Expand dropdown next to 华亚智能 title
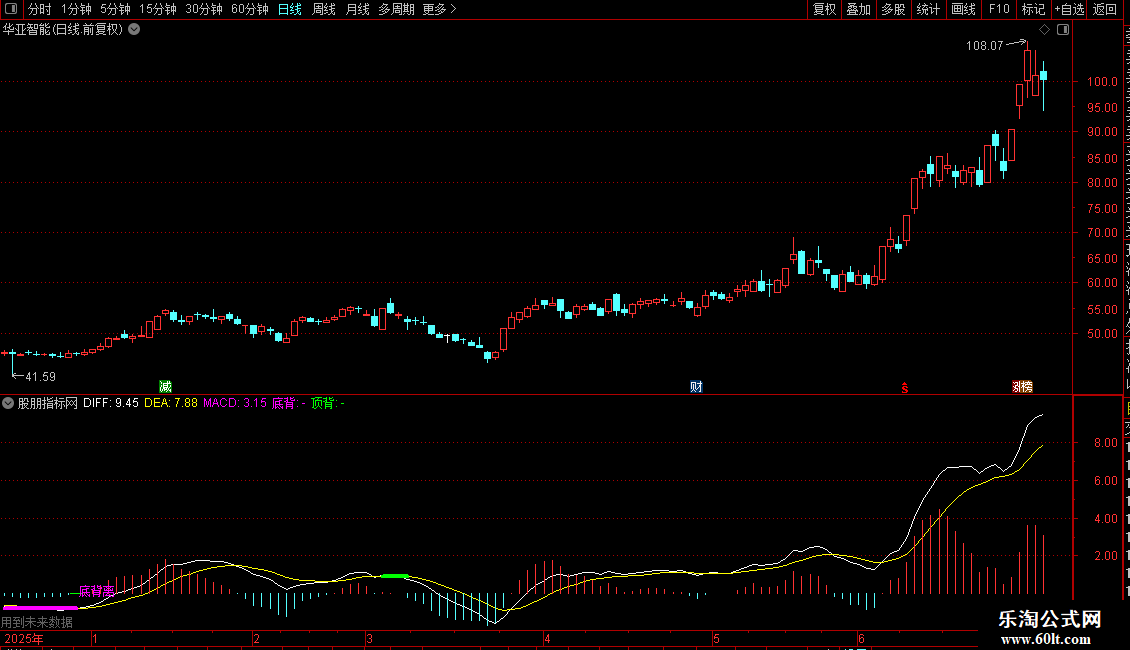This screenshot has width=1130, height=650. 134,30
